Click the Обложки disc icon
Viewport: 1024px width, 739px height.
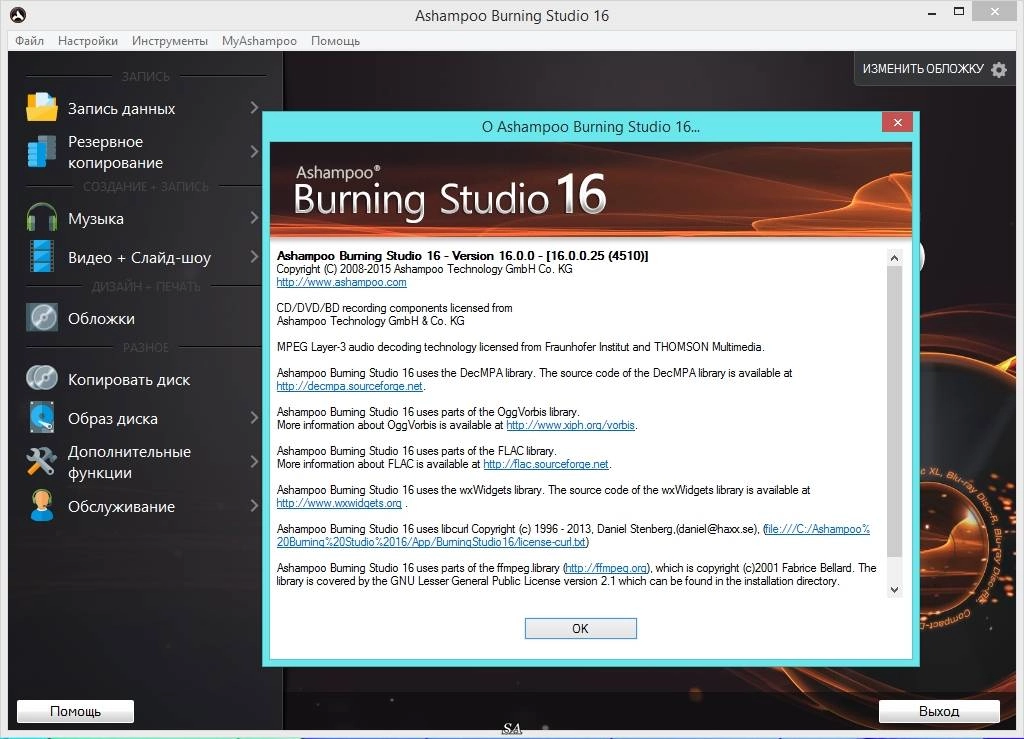pos(42,318)
